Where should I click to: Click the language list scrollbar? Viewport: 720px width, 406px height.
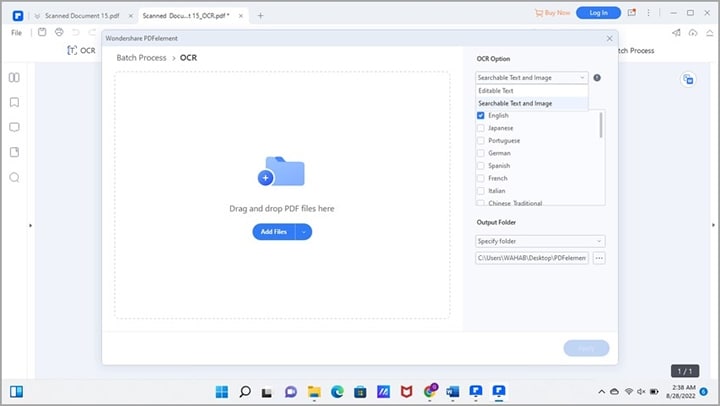[601, 124]
